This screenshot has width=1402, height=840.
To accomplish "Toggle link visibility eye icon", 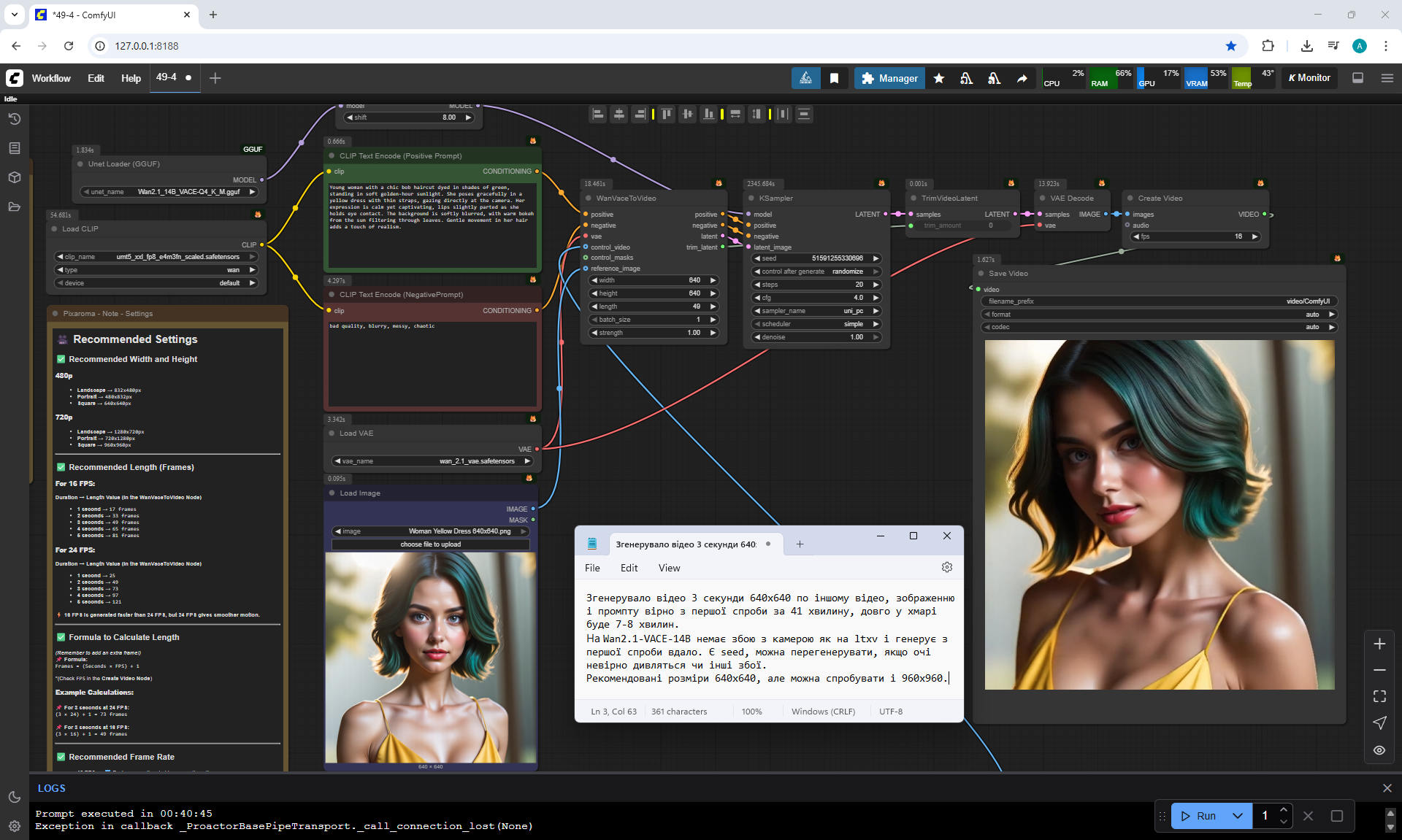I will click(1379, 750).
